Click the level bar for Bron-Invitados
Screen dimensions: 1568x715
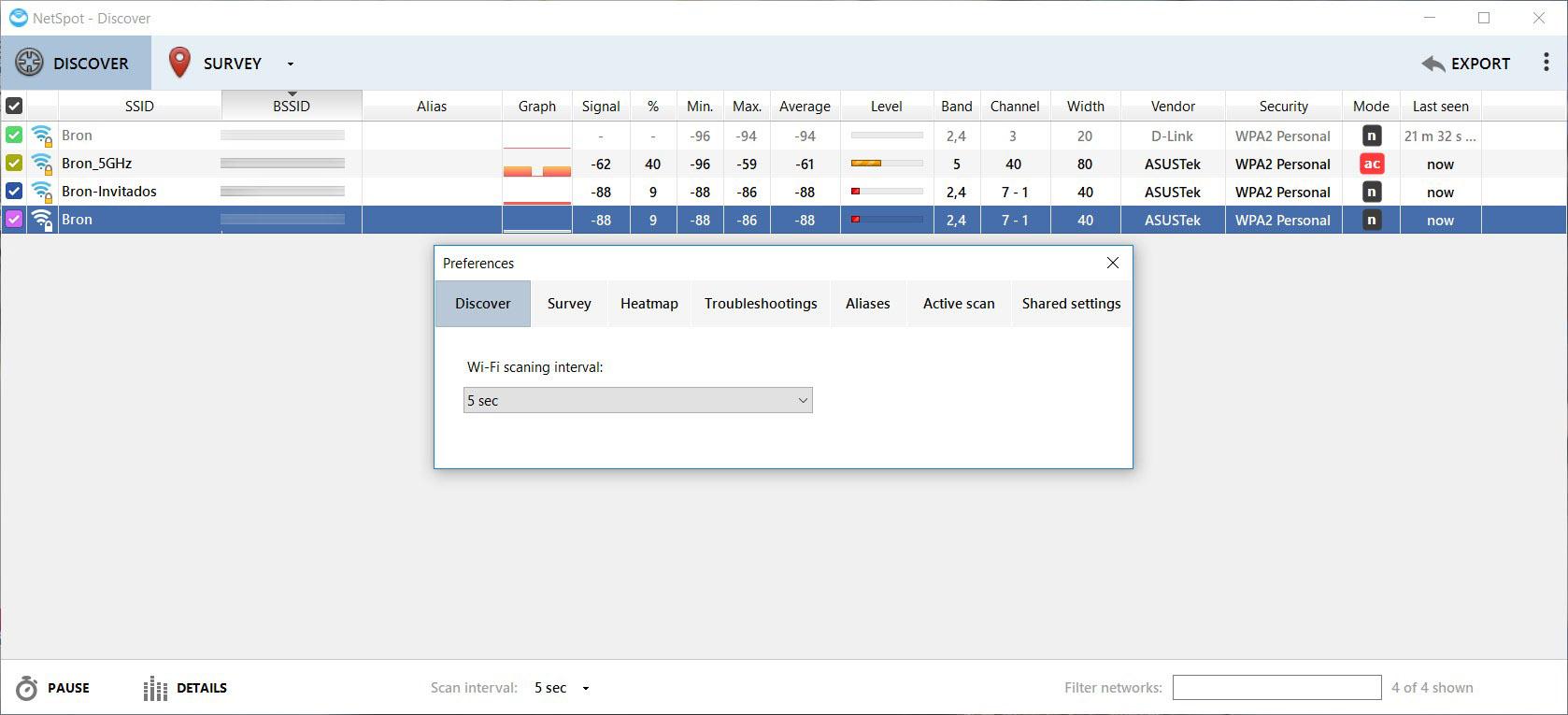887,192
